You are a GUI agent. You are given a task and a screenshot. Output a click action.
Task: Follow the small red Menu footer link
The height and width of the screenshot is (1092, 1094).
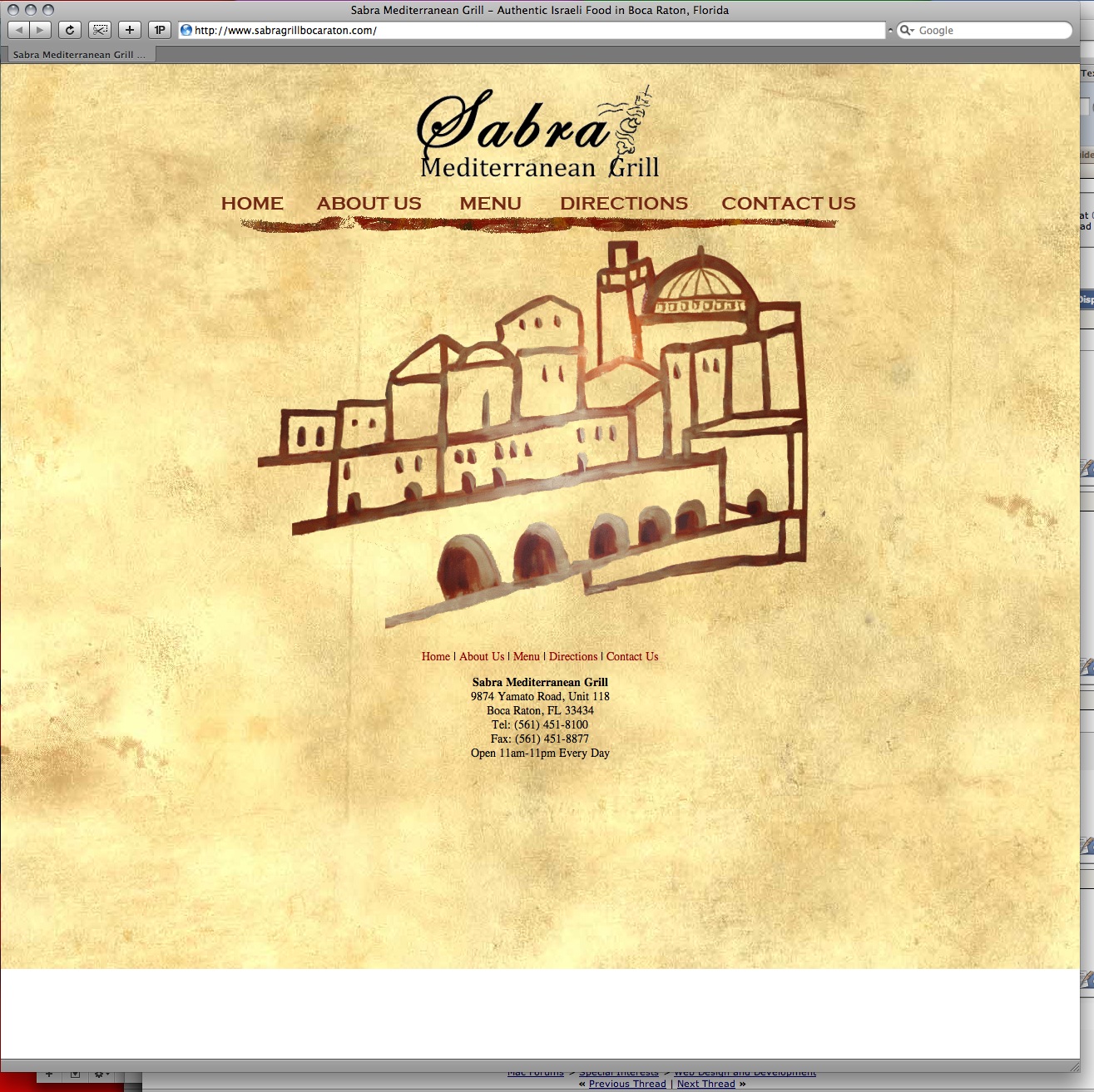tap(527, 656)
